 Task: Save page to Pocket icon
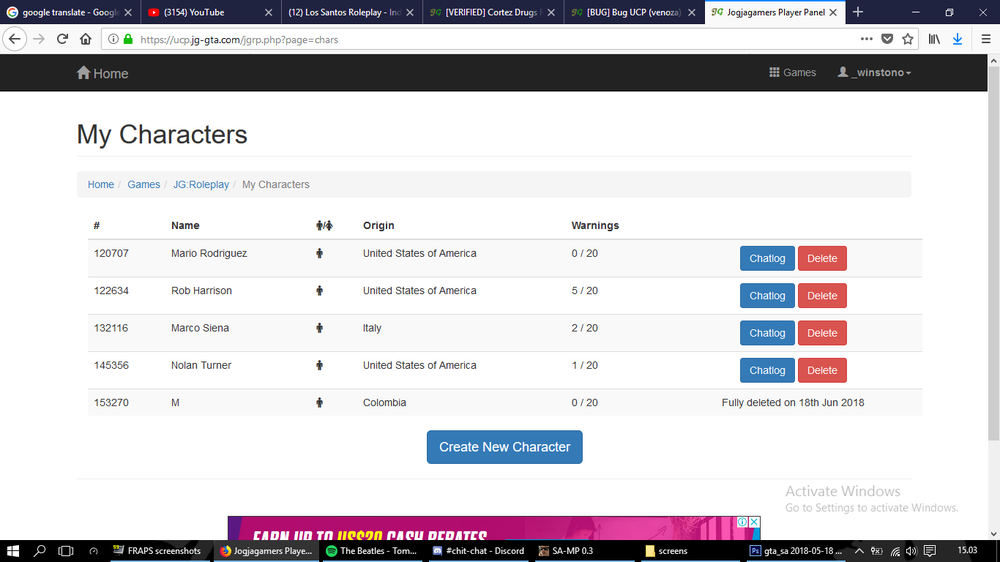887,39
